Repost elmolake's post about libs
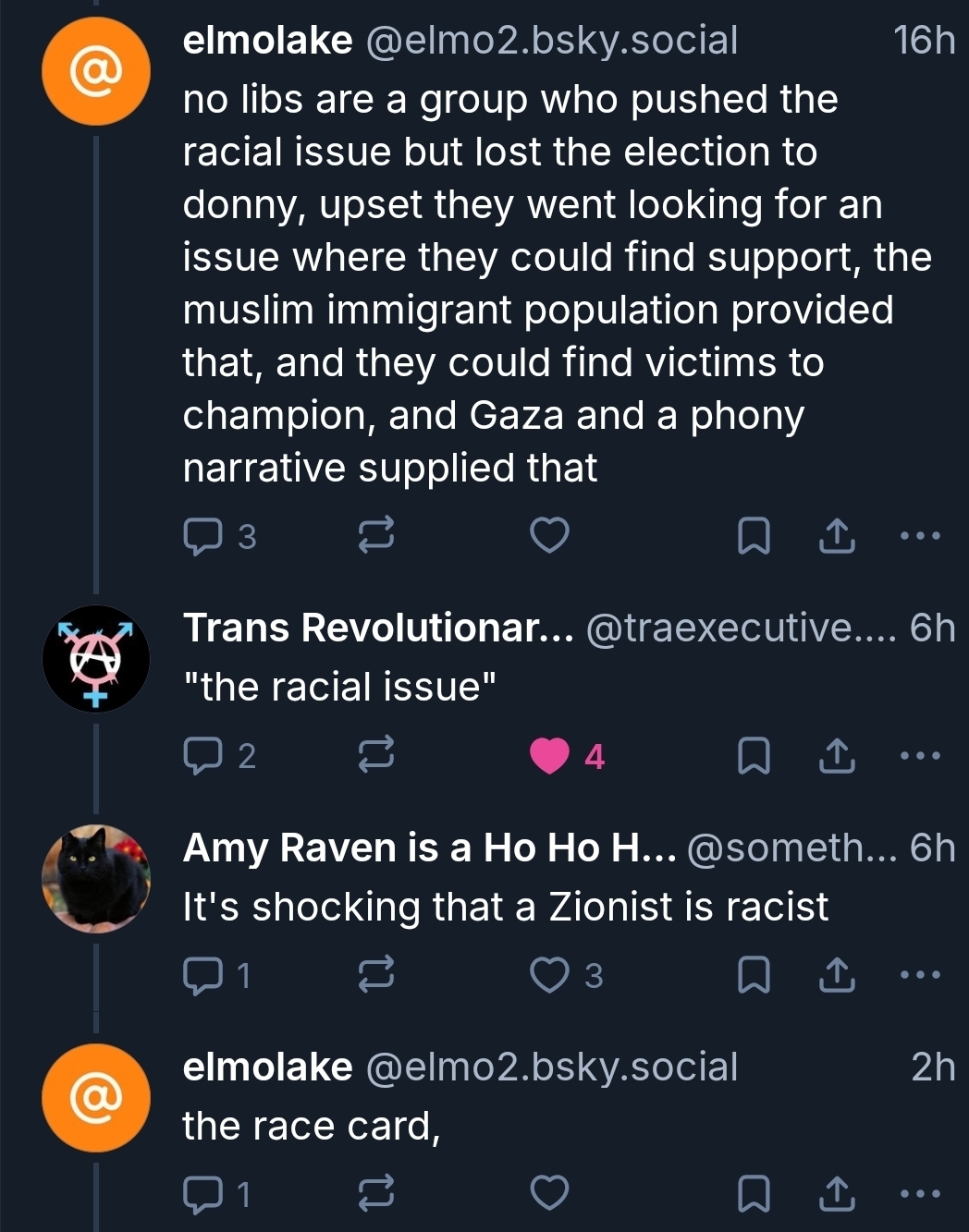This screenshot has width=969, height=1232. [376, 536]
